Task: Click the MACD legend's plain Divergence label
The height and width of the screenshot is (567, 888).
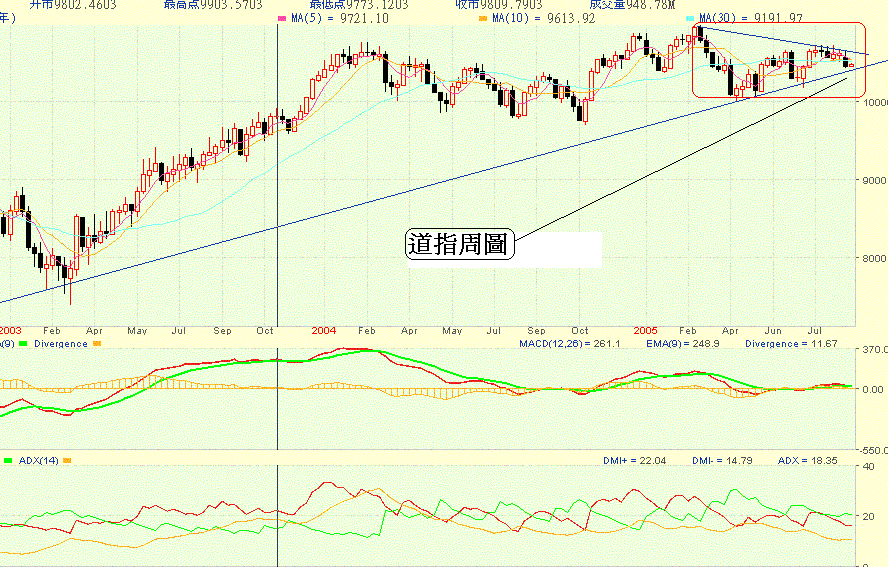Action: point(61,344)
